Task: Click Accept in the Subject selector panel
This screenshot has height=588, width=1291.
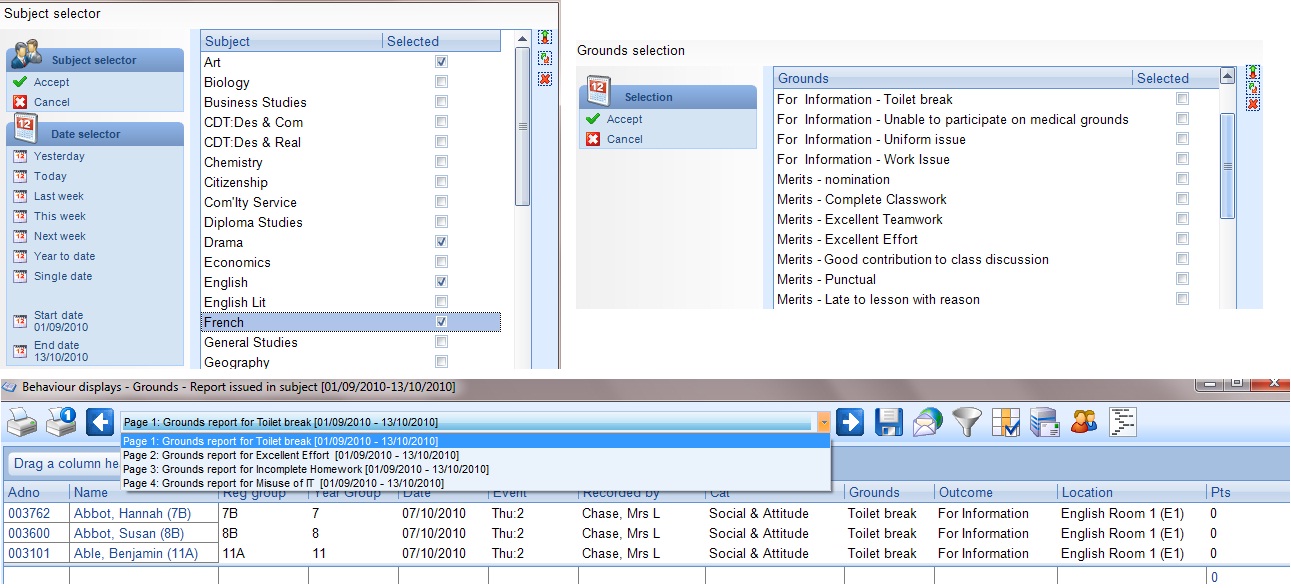Action: [52, 82]
